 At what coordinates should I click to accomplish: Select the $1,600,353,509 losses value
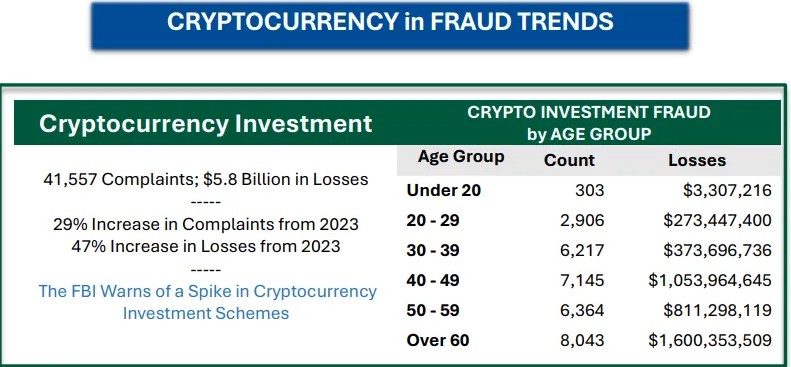[x=710, y=340]
